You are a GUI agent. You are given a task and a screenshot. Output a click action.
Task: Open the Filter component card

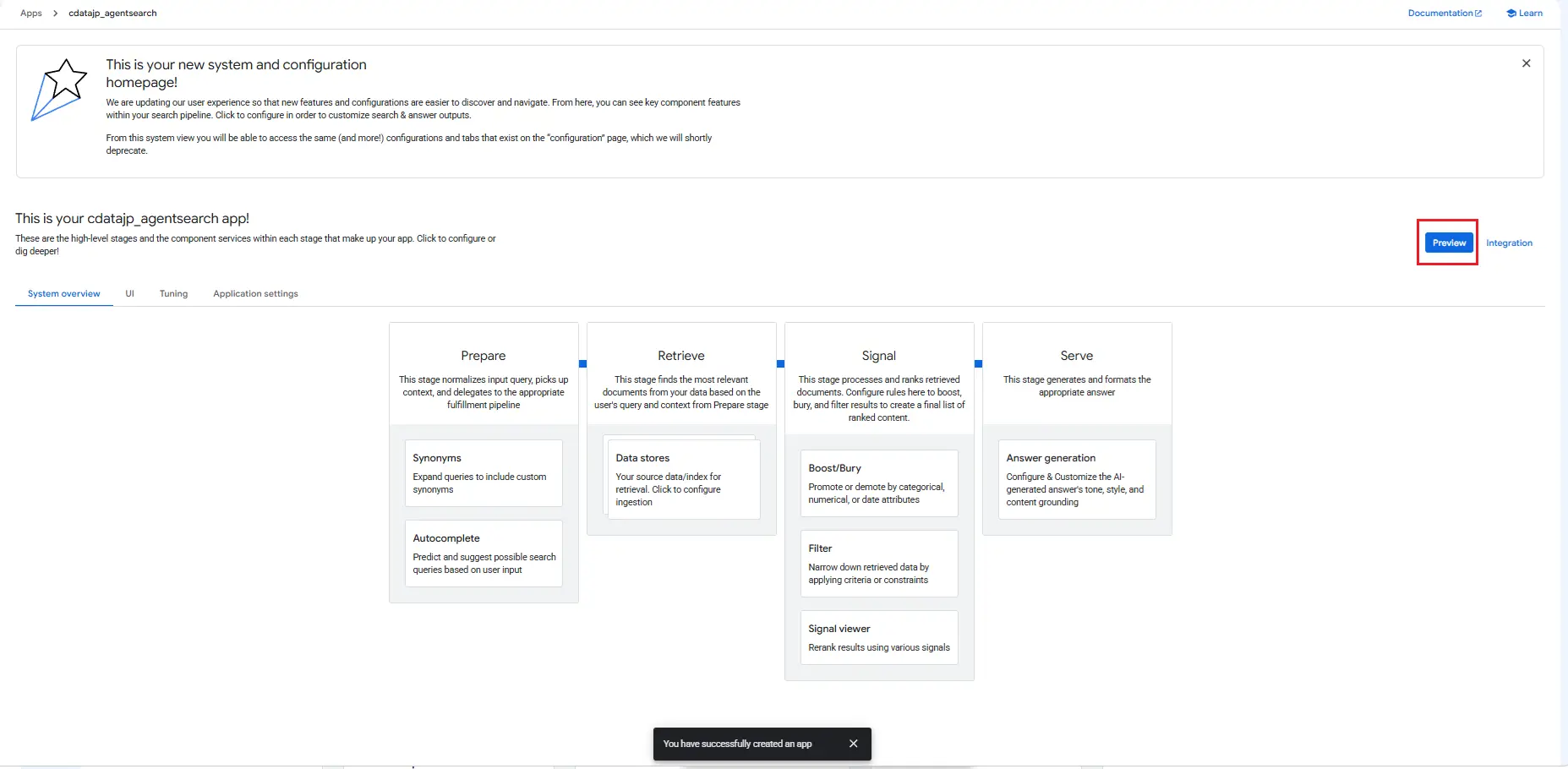point(879,564)
